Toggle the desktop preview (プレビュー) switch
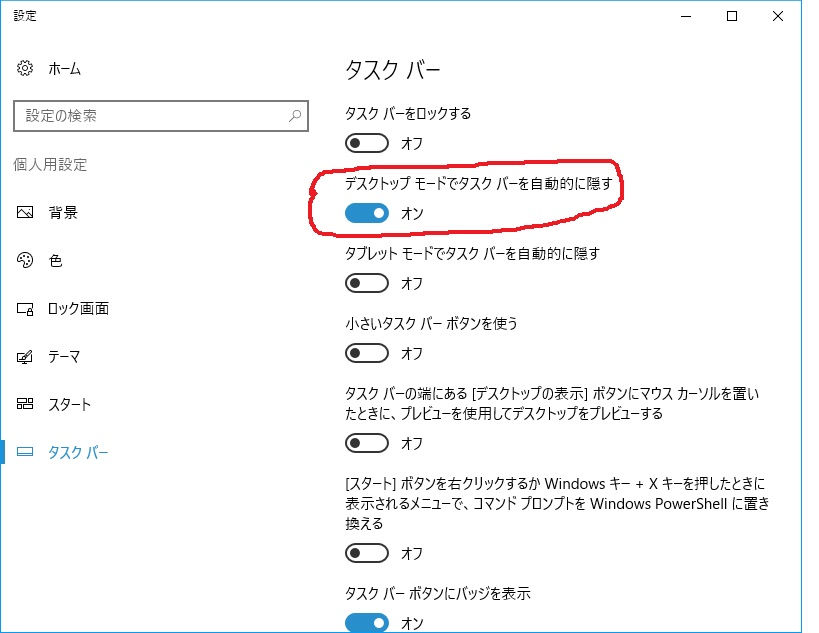Viewport: 819px width, 633px height. point(367,443)
